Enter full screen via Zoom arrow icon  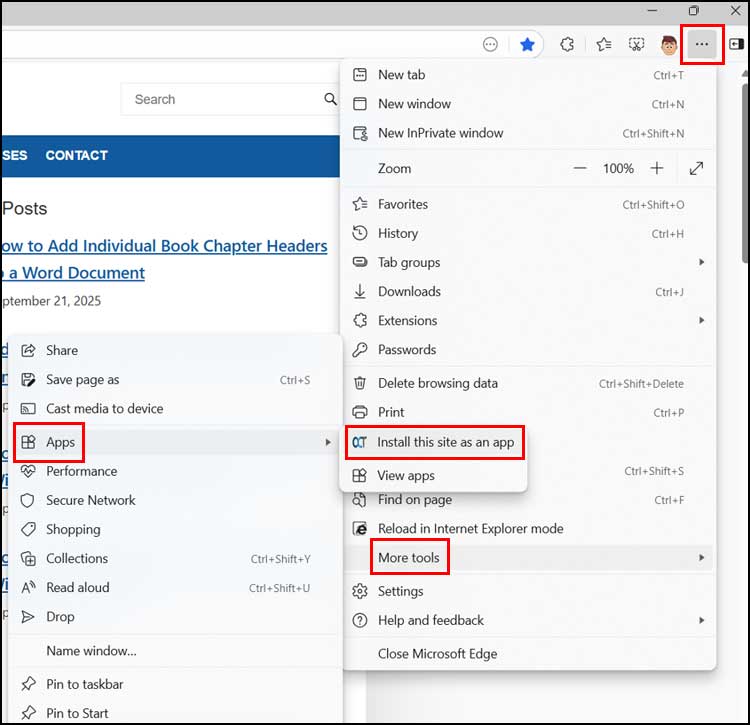pyautogui.click(x=696, y=168)
